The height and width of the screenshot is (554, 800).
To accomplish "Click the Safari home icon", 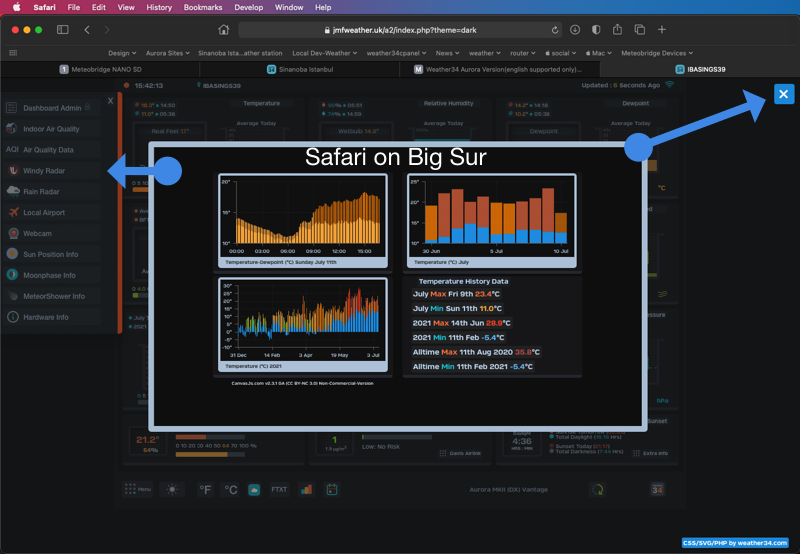I will tap(223, 30).
